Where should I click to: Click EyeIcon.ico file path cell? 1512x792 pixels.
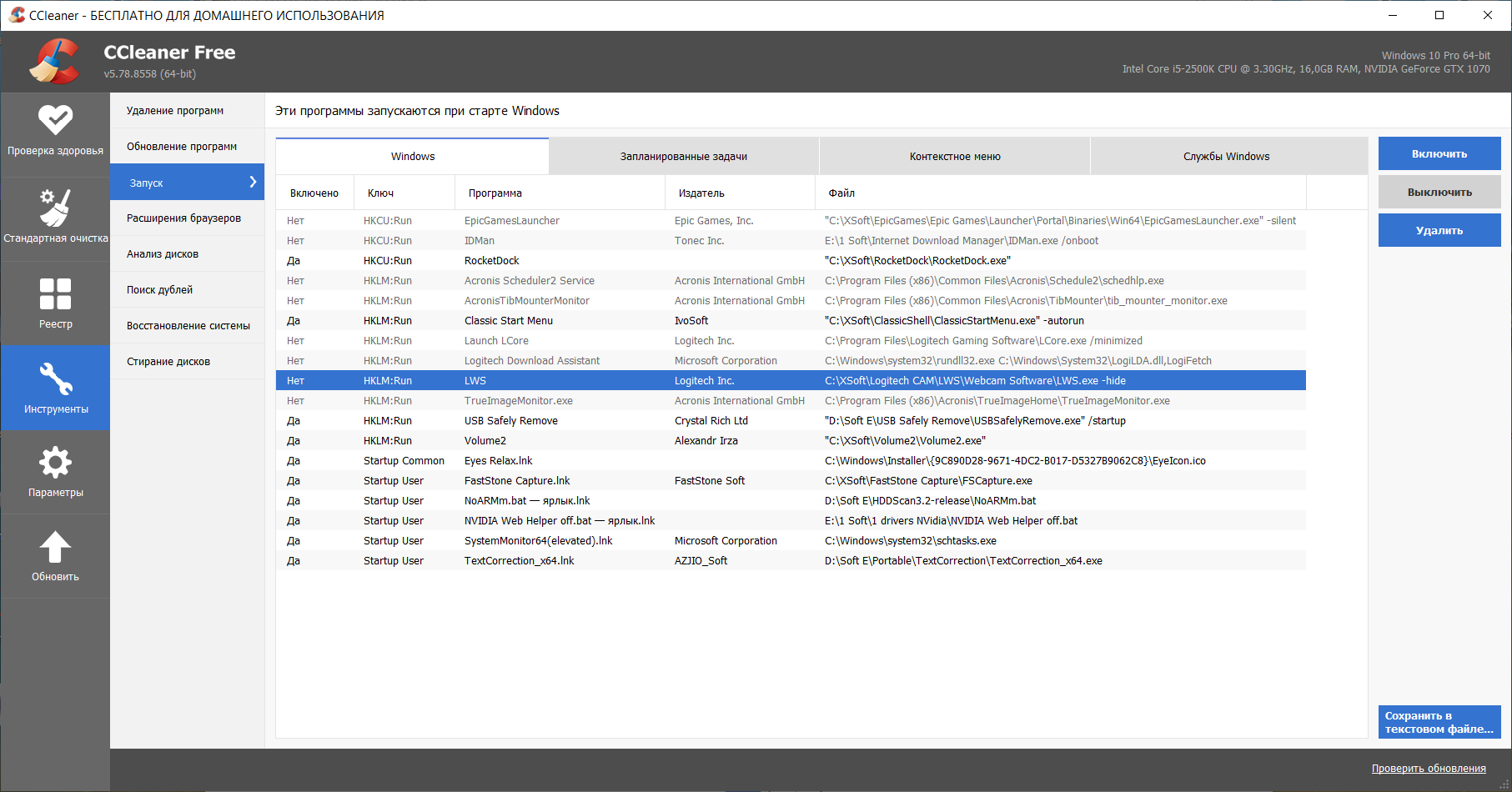coord(1015,461)
